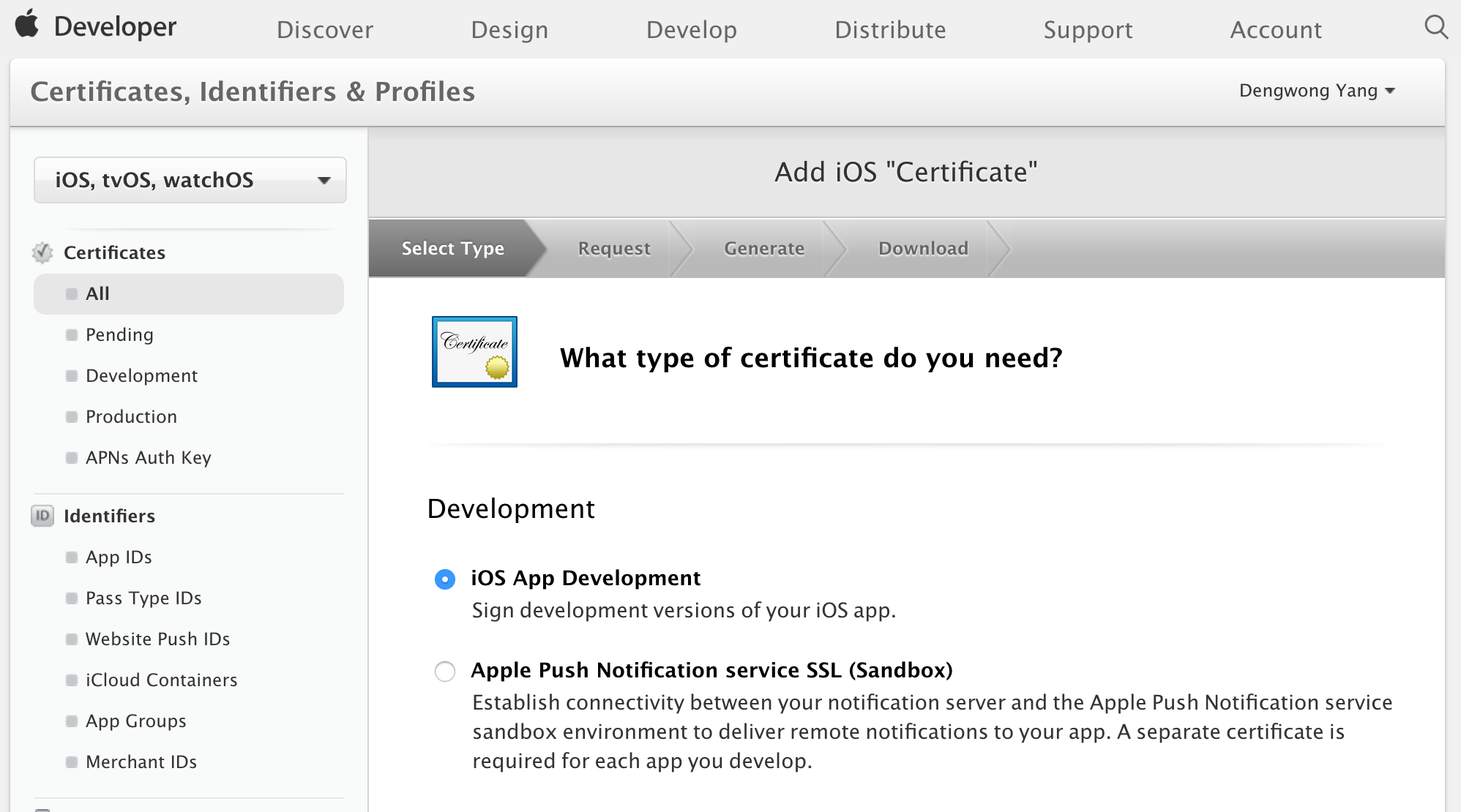Select iOS App Development radio button
1461x812 pixels.
click(445, 579)
